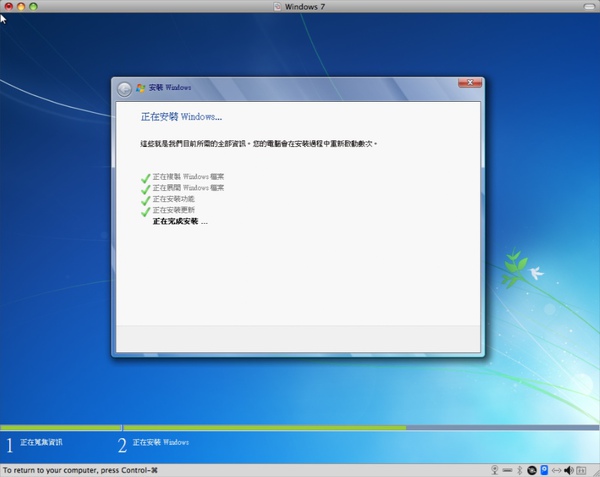Viewport: 600px width, 477px height.
Task: Click the green check mark beside 正在安裝更新
Action: tap(145, 212)
